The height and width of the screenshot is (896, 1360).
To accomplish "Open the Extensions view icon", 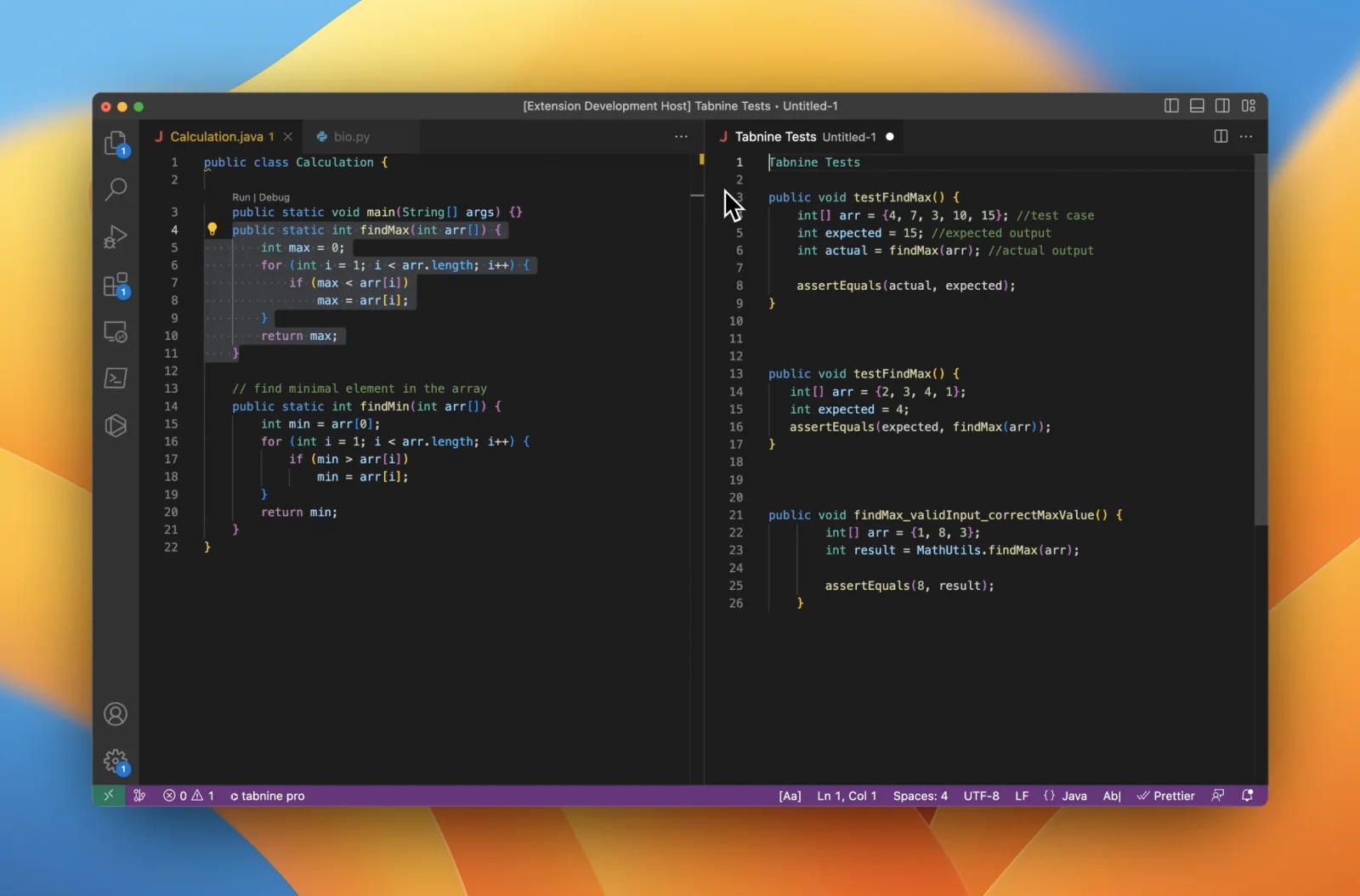I will (x=116, y=284).
